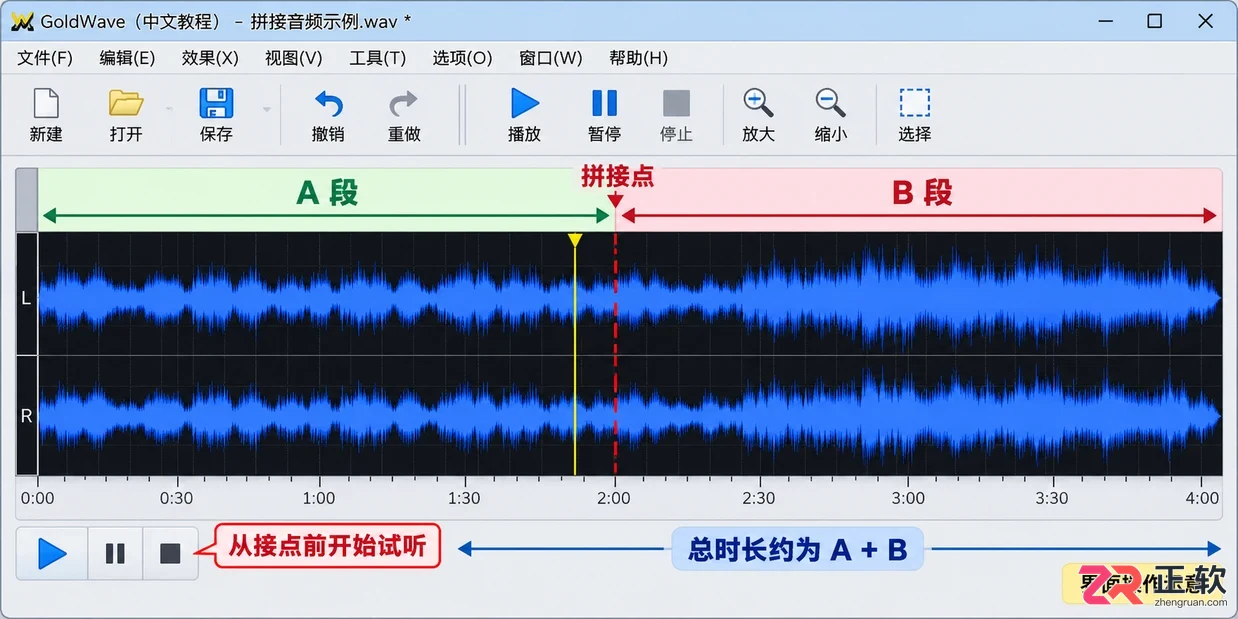The height and width of the screenshot is (619, 1238).
Task: Stop using the bottom transport stop button
Action: [171, 553]
